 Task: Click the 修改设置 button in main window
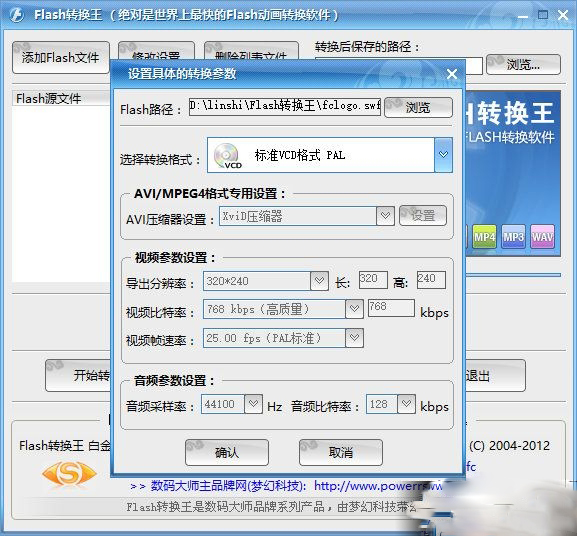click(156, 51)
